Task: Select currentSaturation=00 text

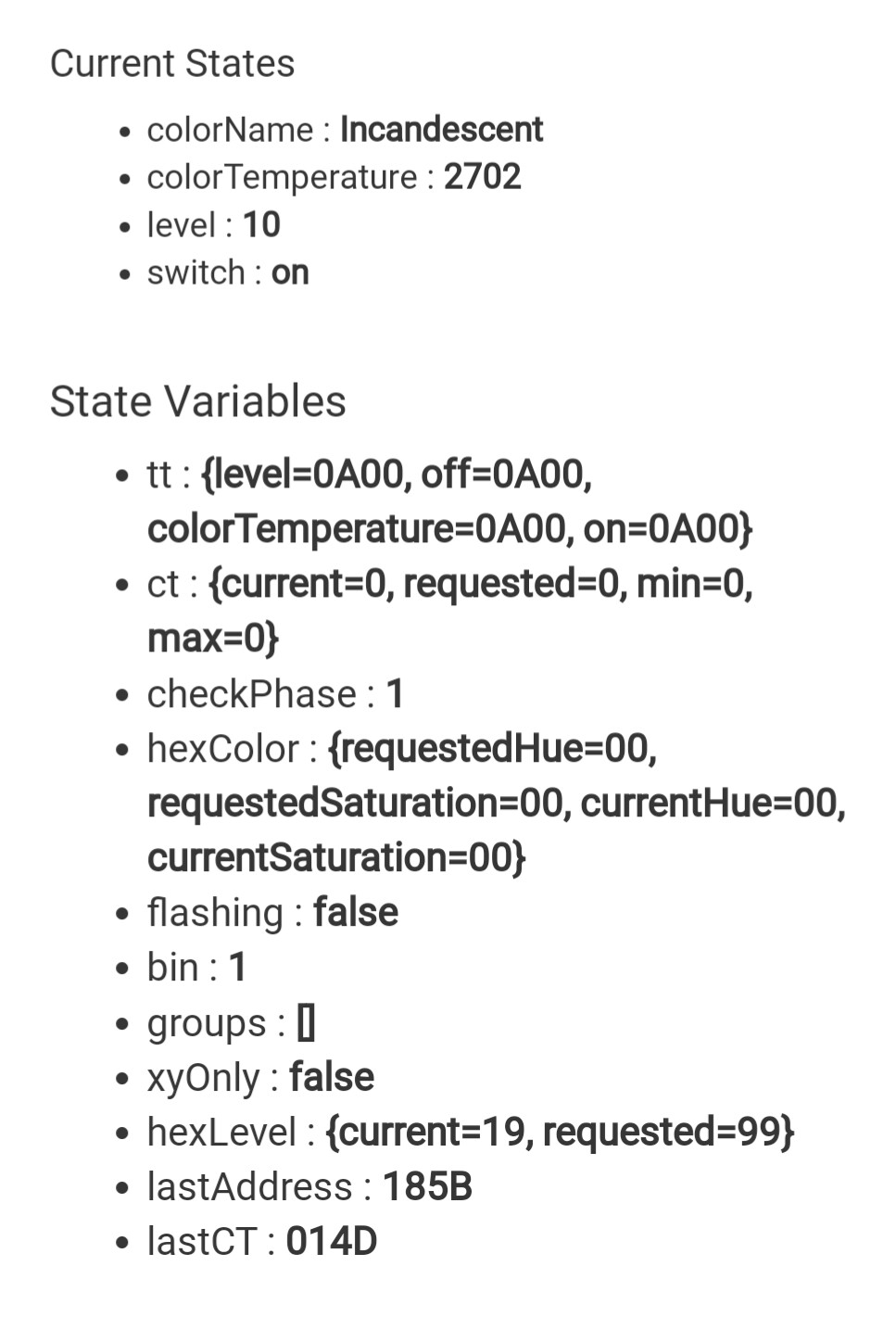Action: click(336, 858)
